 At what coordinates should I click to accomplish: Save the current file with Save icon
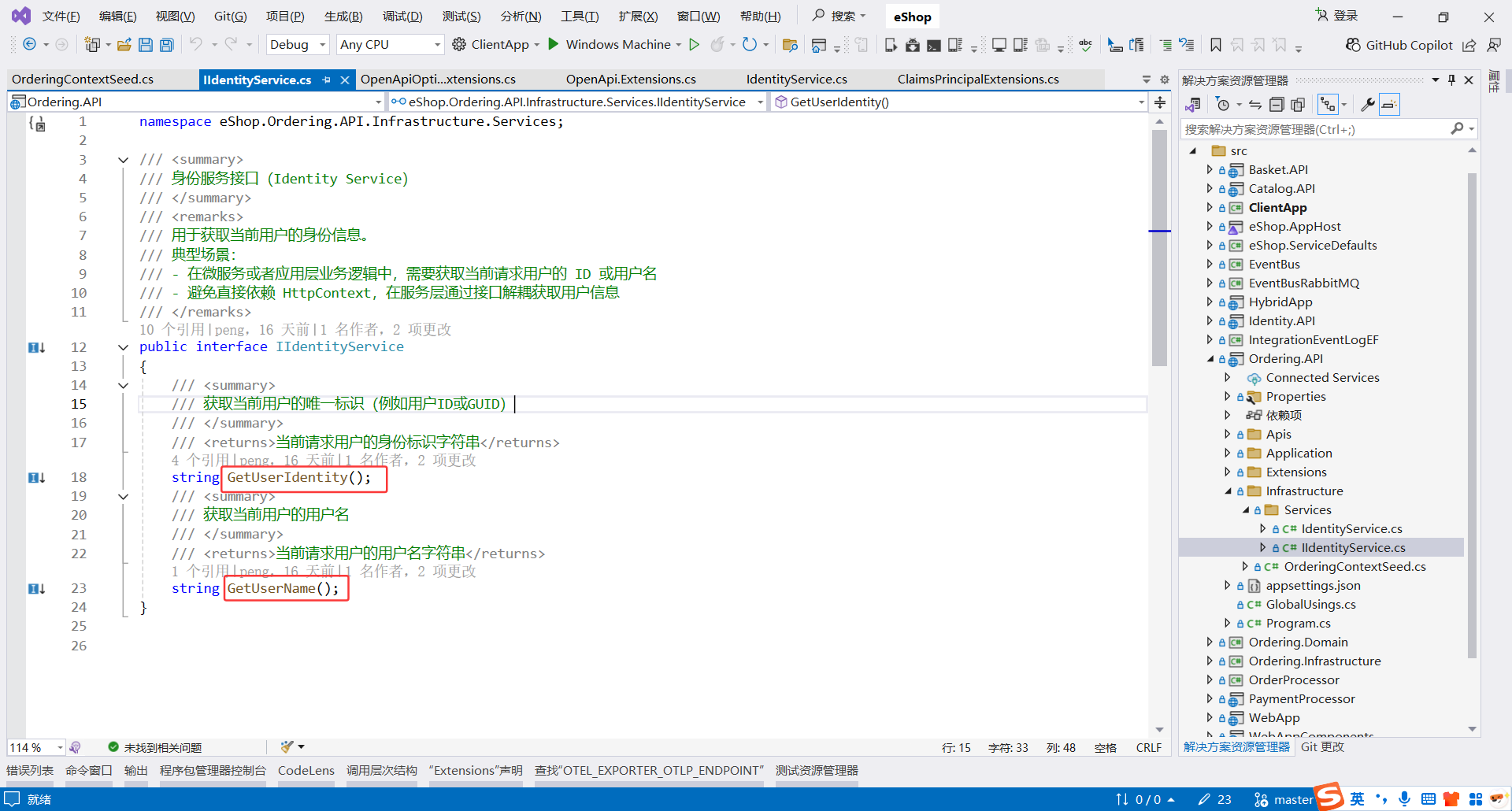(146, 45)
